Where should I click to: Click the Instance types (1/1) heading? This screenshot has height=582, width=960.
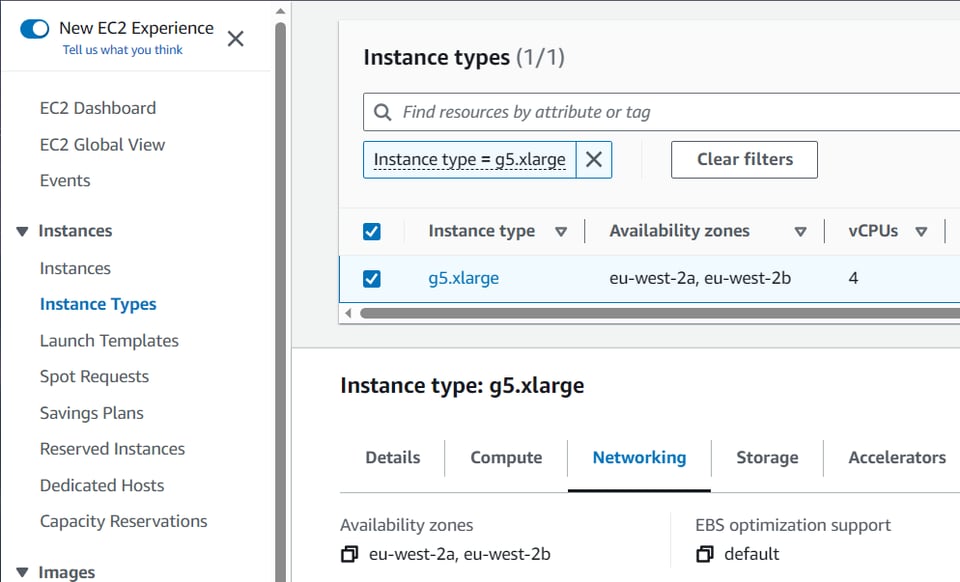coord(464,58)
